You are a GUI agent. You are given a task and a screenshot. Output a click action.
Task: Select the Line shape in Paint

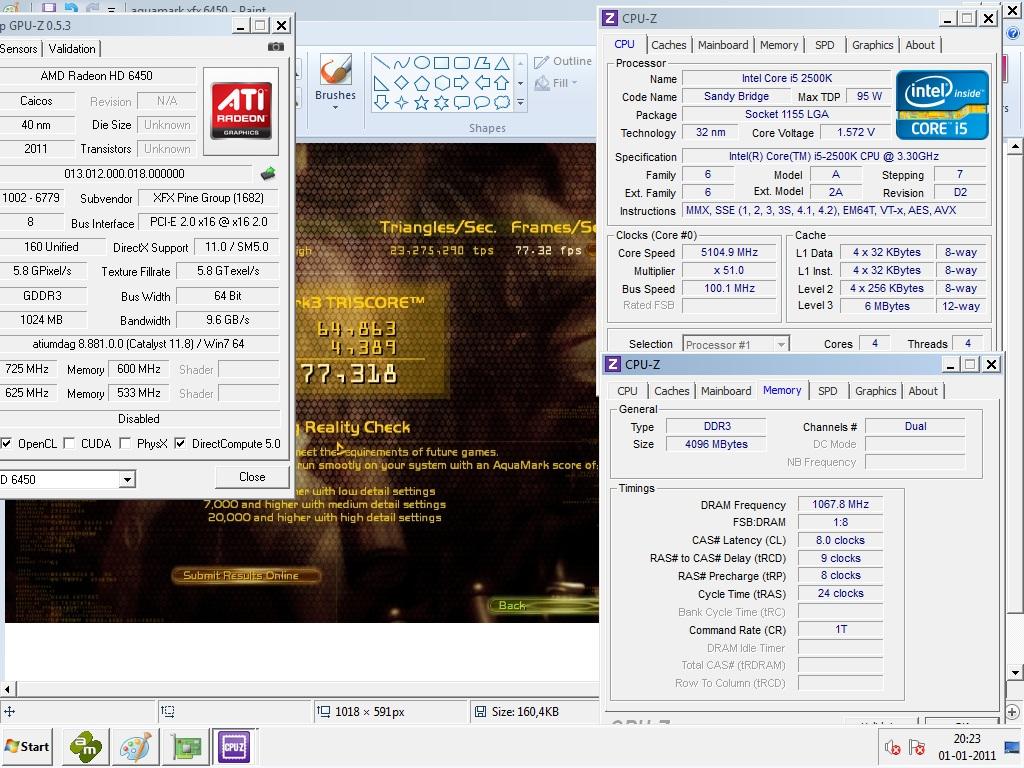(382, 63)
